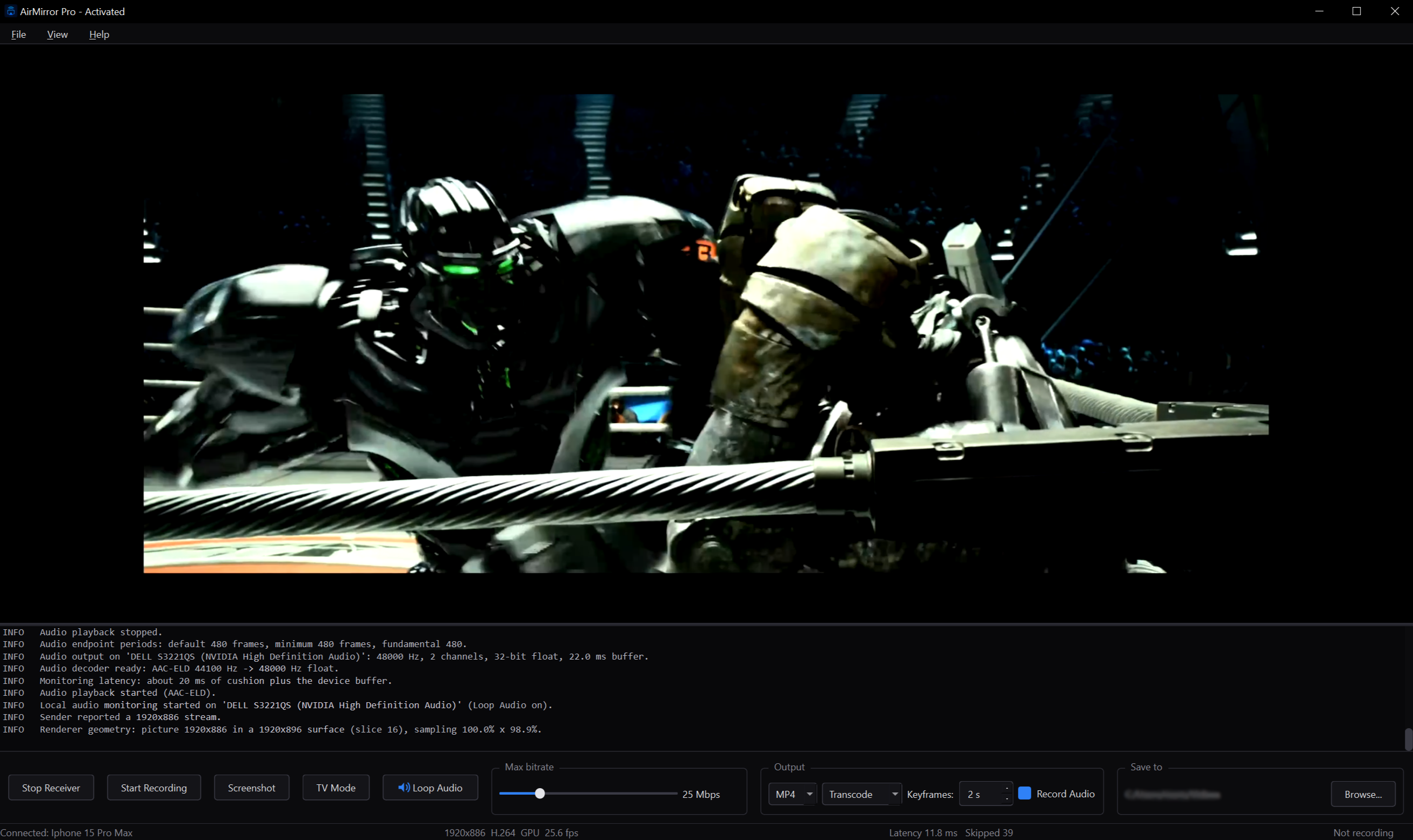Click the "Renderer geometry" log line
Screen dimensions: 1413x840
click(290, 729)
